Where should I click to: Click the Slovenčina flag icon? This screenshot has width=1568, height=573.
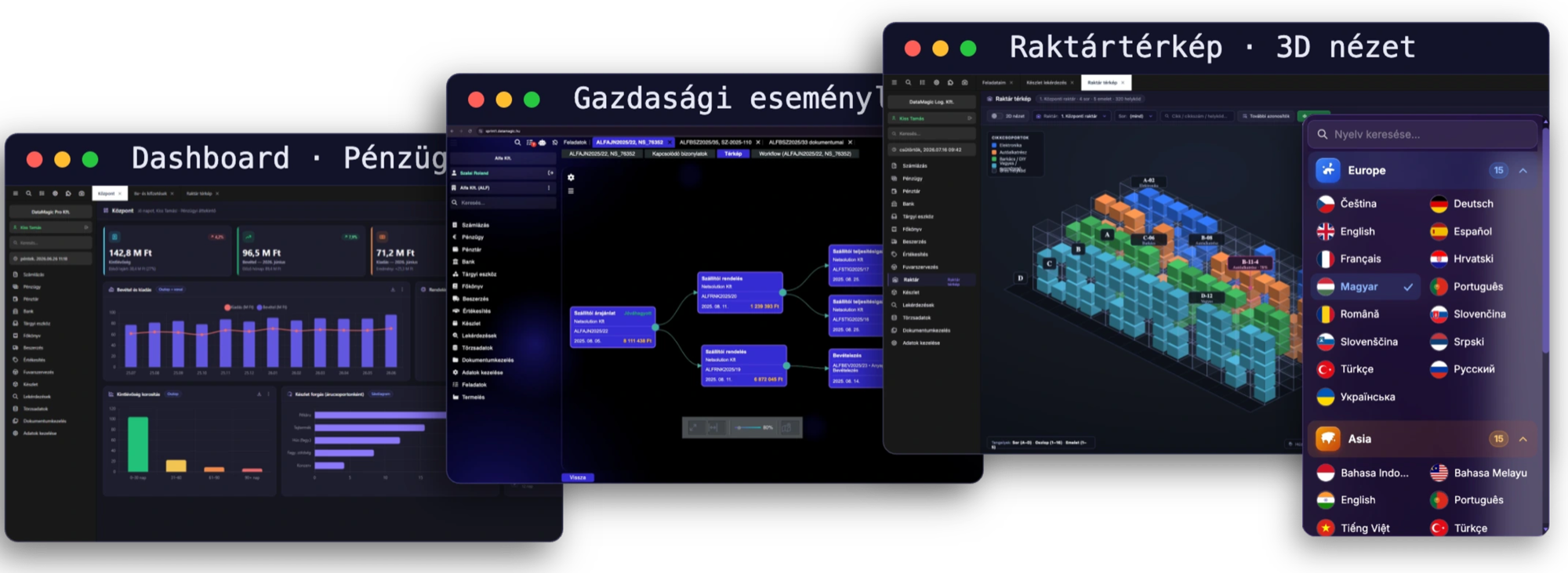coord(1439,314)
